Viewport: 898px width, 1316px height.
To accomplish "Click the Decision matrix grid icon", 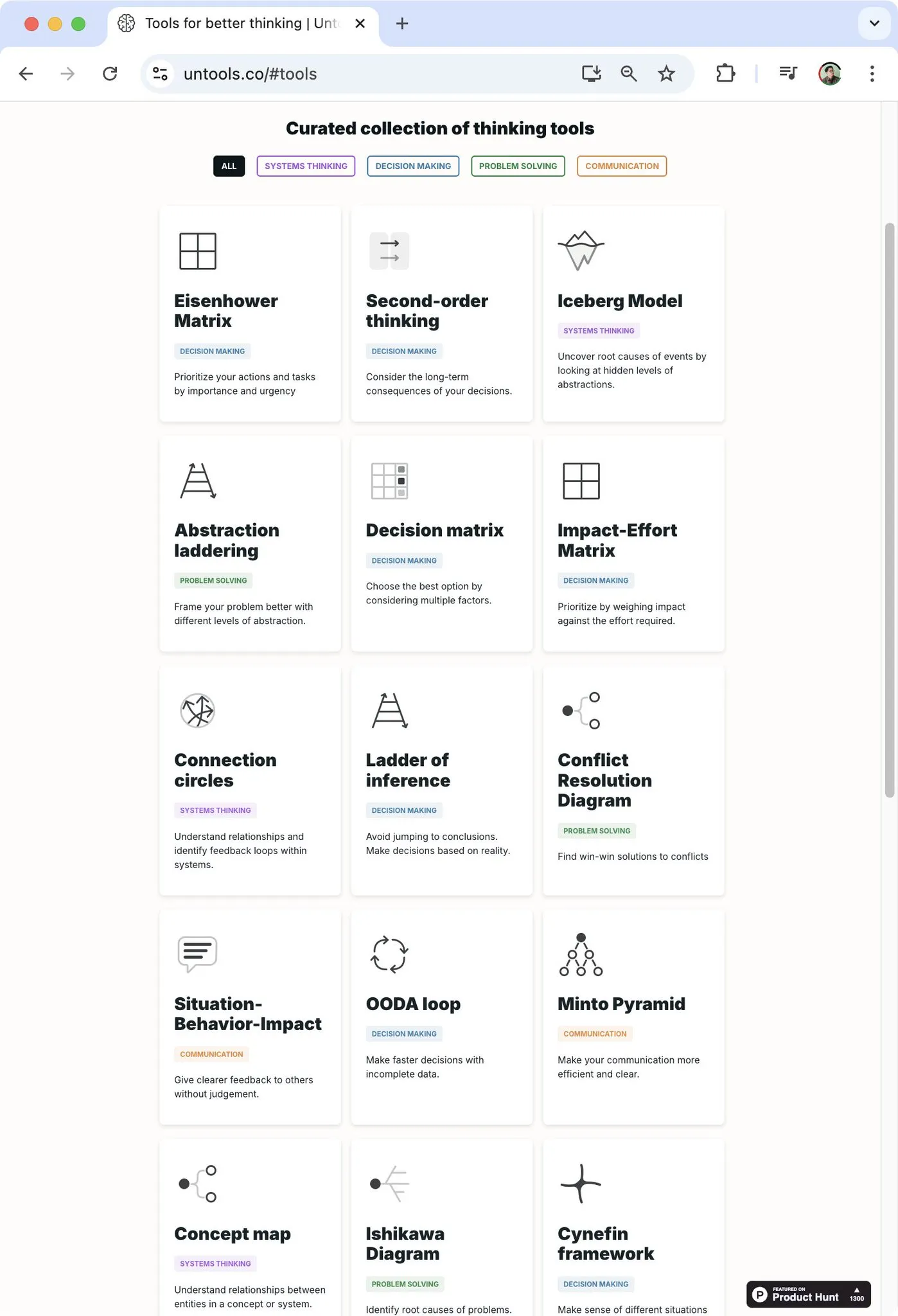I will point(389,481).
